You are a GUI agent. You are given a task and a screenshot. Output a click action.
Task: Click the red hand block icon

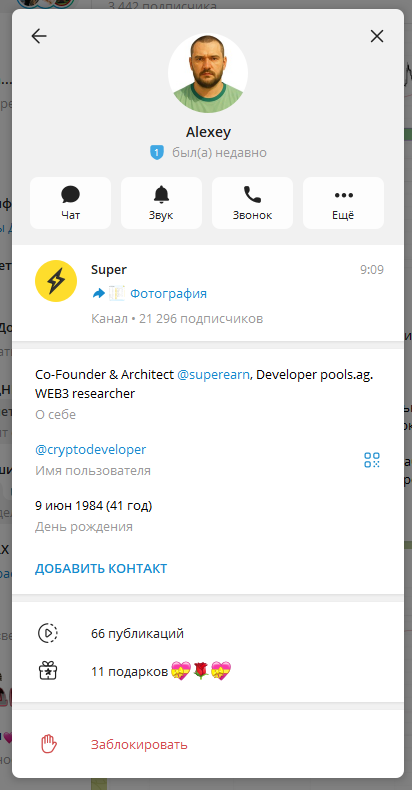[x=48, y=744]
